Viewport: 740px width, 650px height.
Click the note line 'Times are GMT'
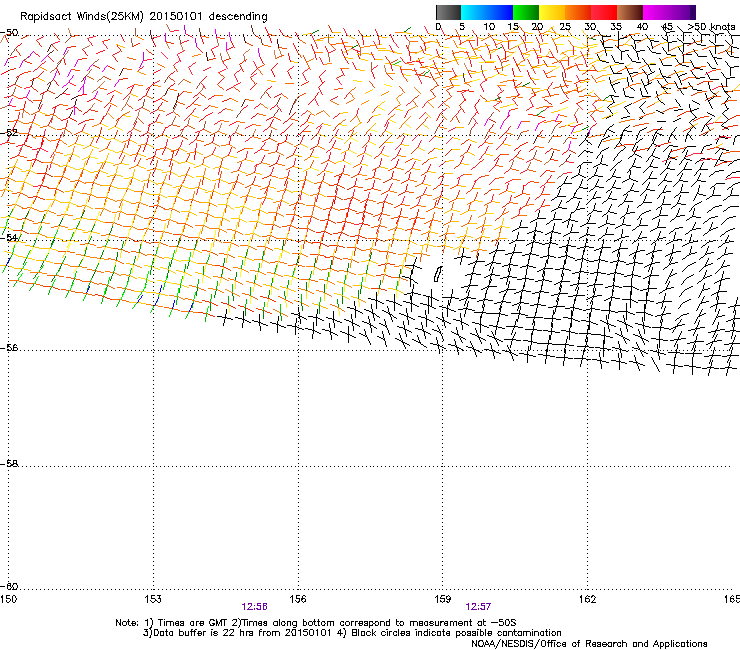193,623
